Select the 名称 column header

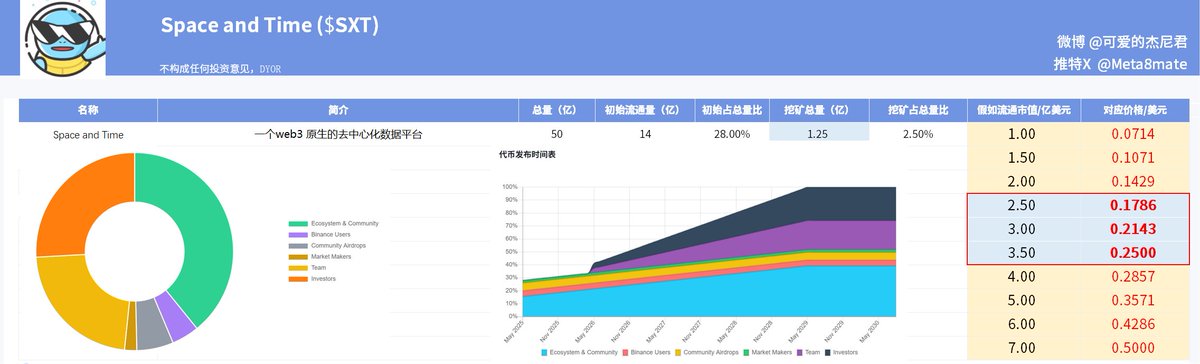88,109
